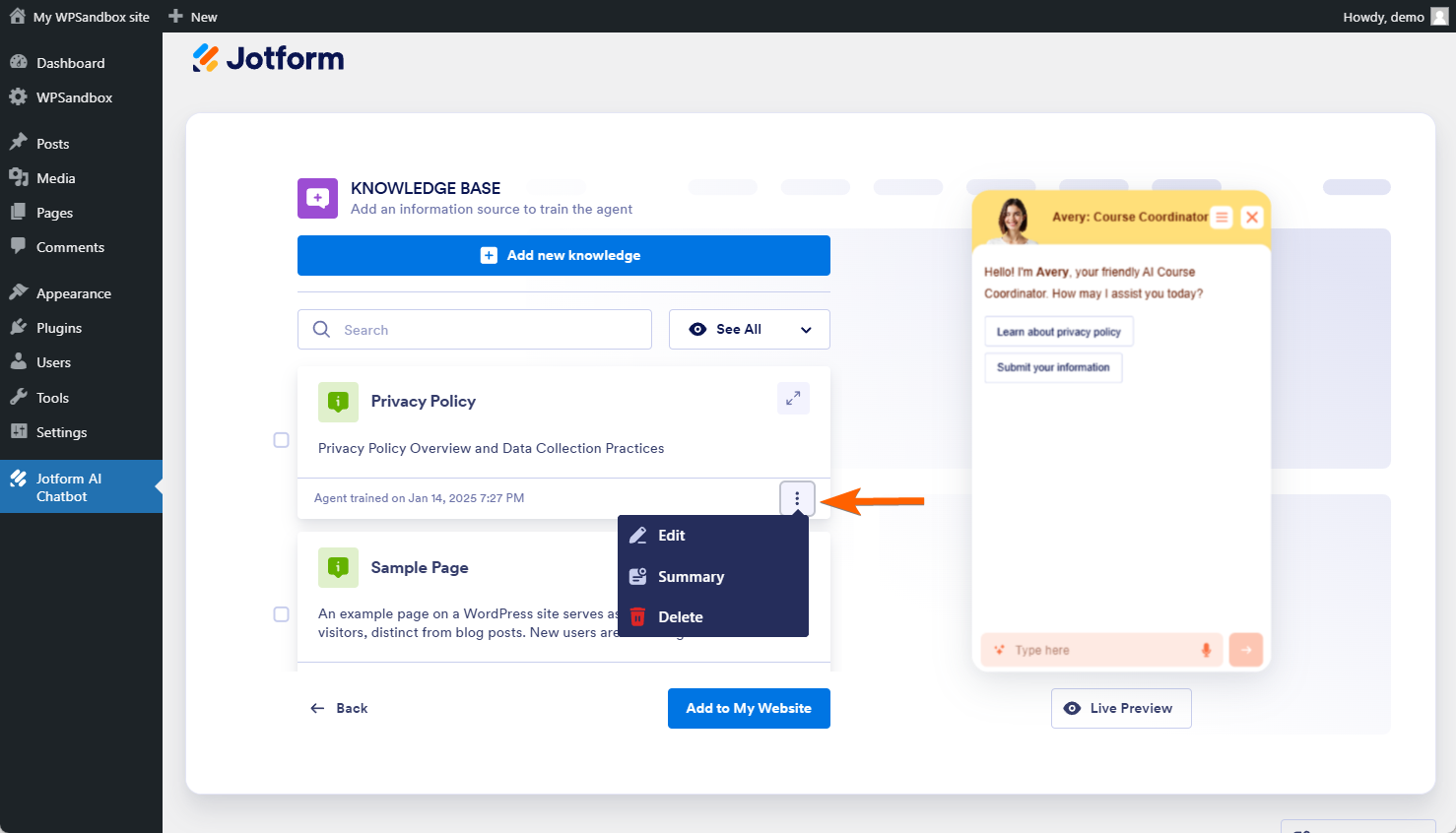Click the Add new knowledge button
This screenshot has width=1456, height=833.
coord(563,255)
